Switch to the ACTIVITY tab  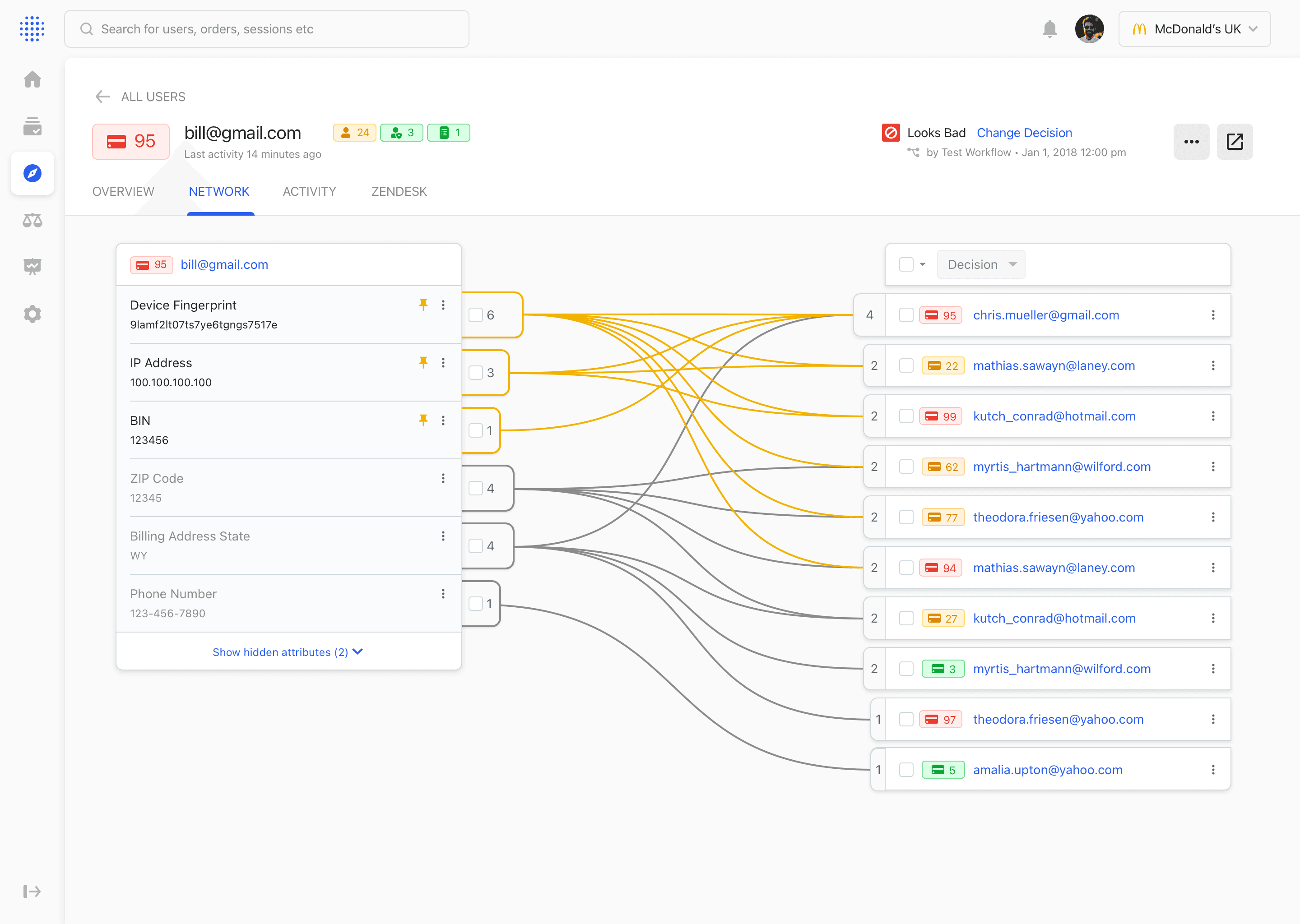[x=310, y=192]
